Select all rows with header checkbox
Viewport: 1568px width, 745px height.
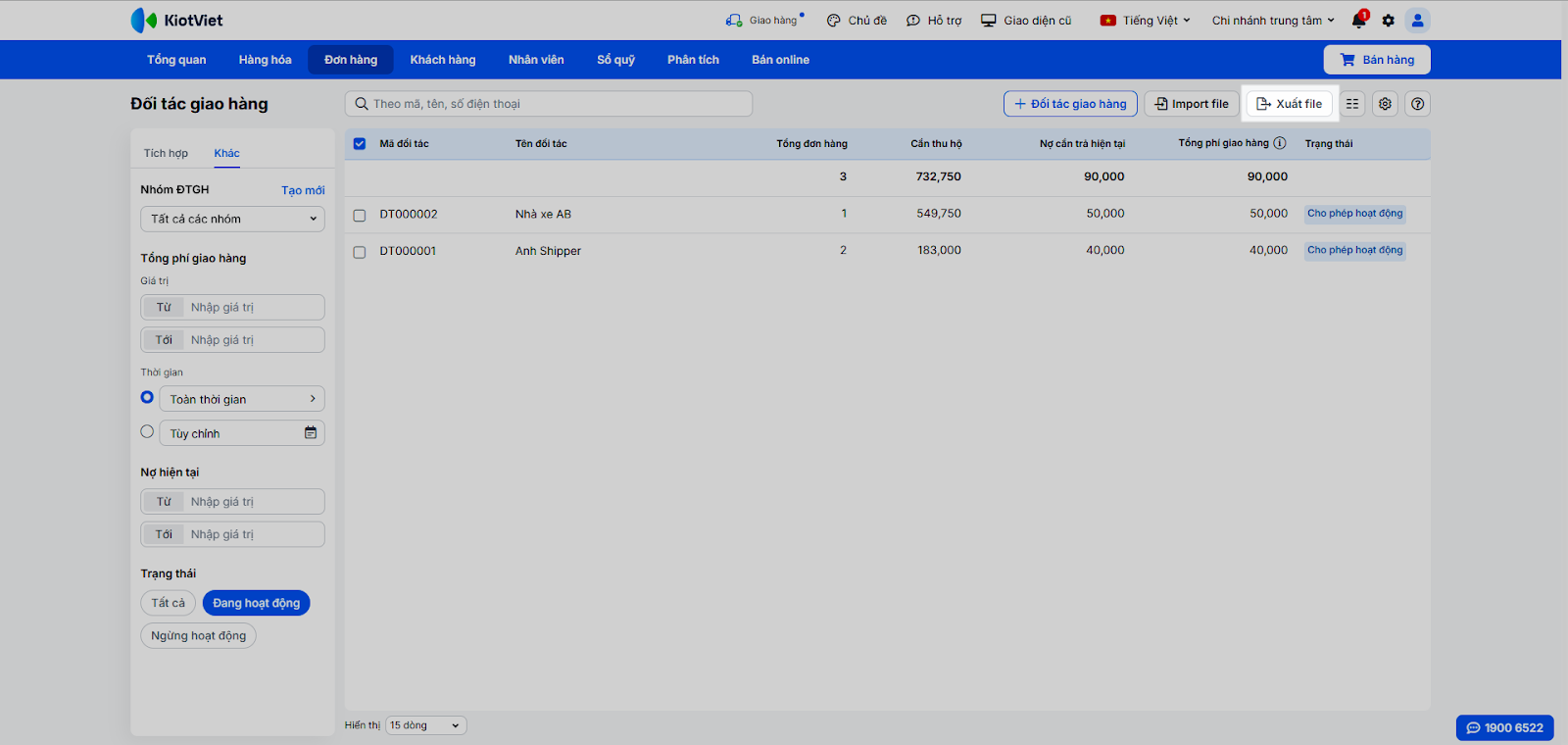[360, 144]
